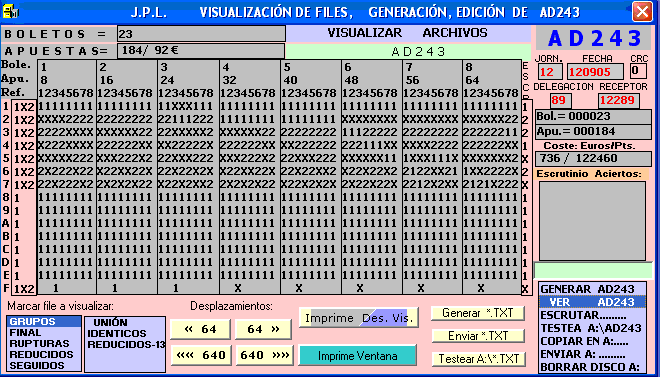This screenshot has width=660, height=377.
Task: Click the Imprime Des. Vis. button
Action: (359, 318)
